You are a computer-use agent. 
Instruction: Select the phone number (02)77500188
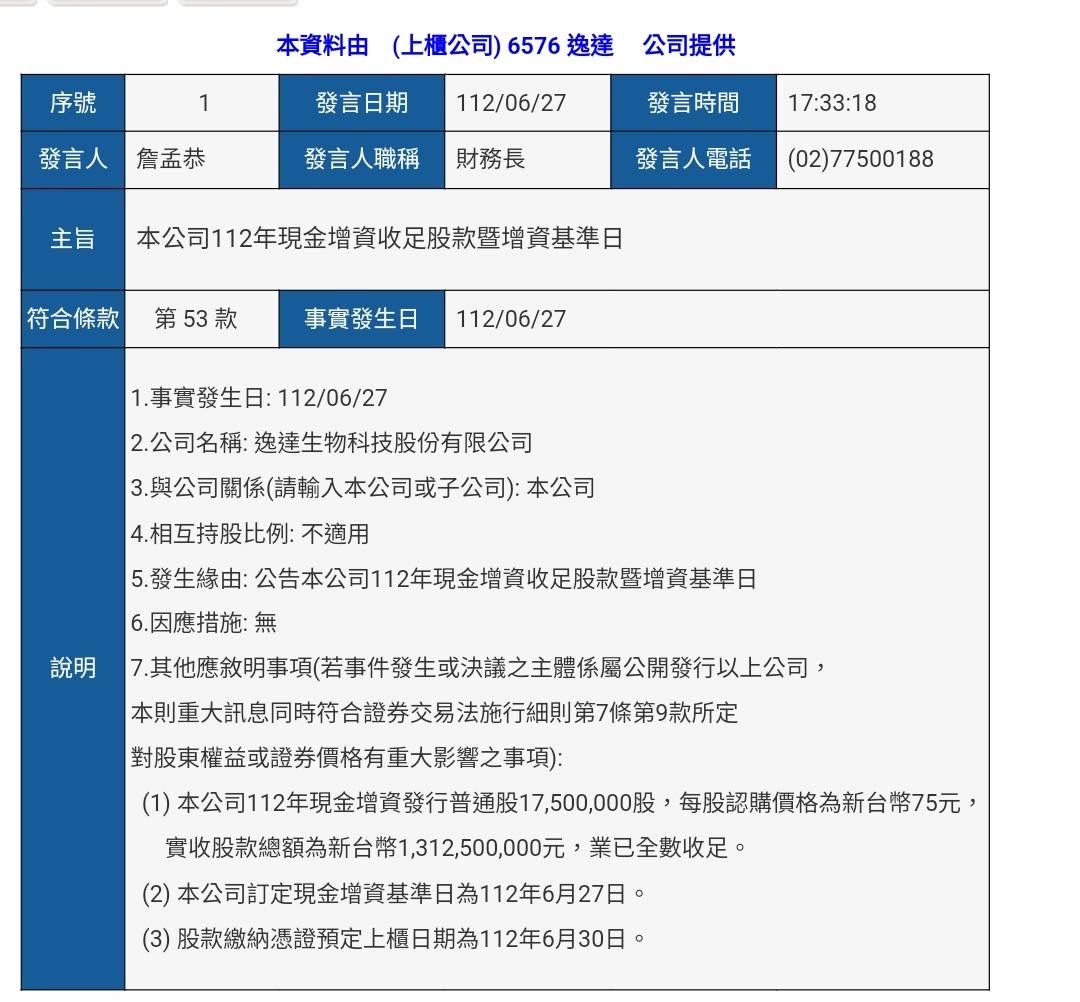pyautogui.click(x=860, y=159)
